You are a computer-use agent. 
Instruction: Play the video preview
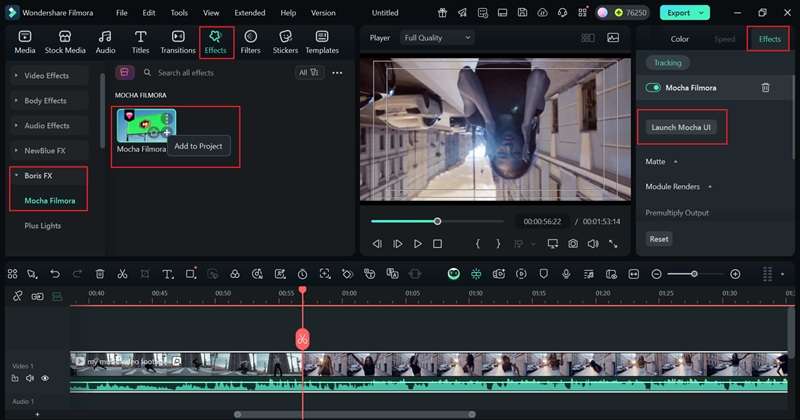click(417, 244)
